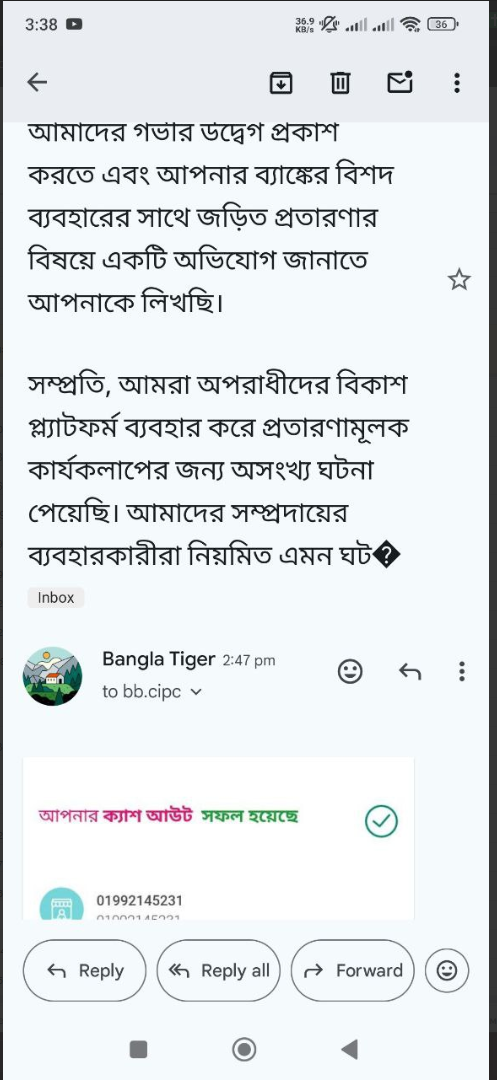Open emoji reaction button in bottom bar
The height and width of the screenshot is (1080, 497).
[447, 970]
